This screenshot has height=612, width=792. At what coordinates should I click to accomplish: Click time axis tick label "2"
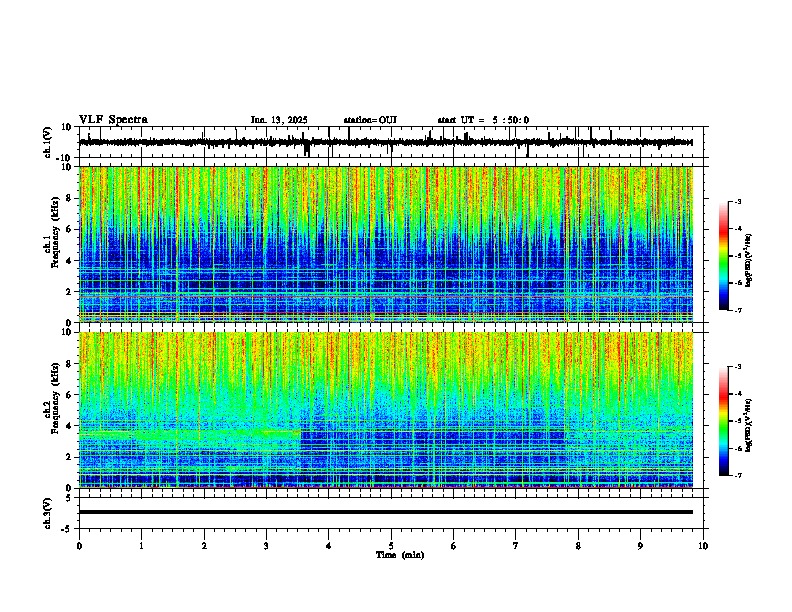(x=204, y=546)
